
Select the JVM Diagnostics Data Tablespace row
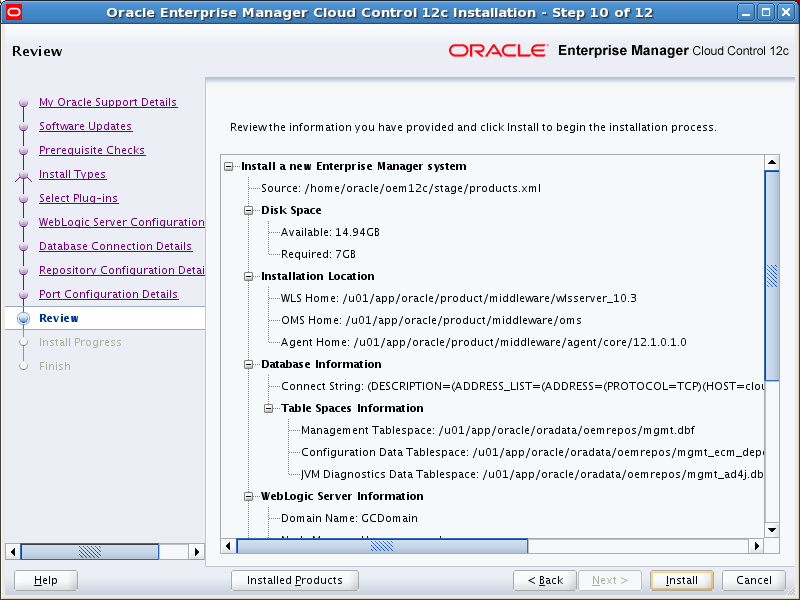coord(532,474)
